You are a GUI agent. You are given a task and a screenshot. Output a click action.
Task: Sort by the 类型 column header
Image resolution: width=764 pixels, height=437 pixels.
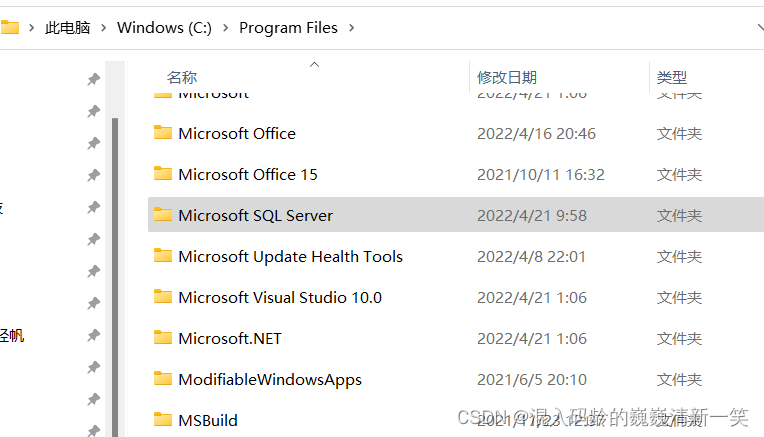(x=671, y=77)
